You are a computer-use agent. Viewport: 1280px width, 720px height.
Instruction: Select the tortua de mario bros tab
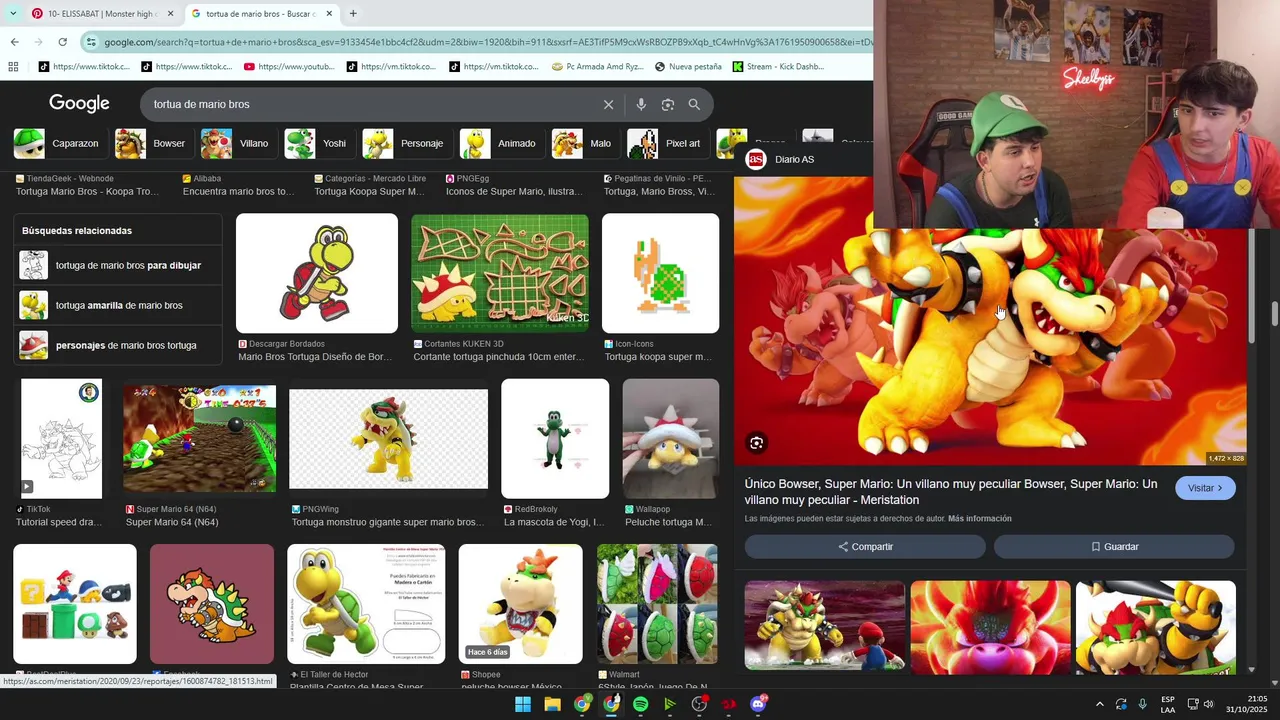[260, 14]
